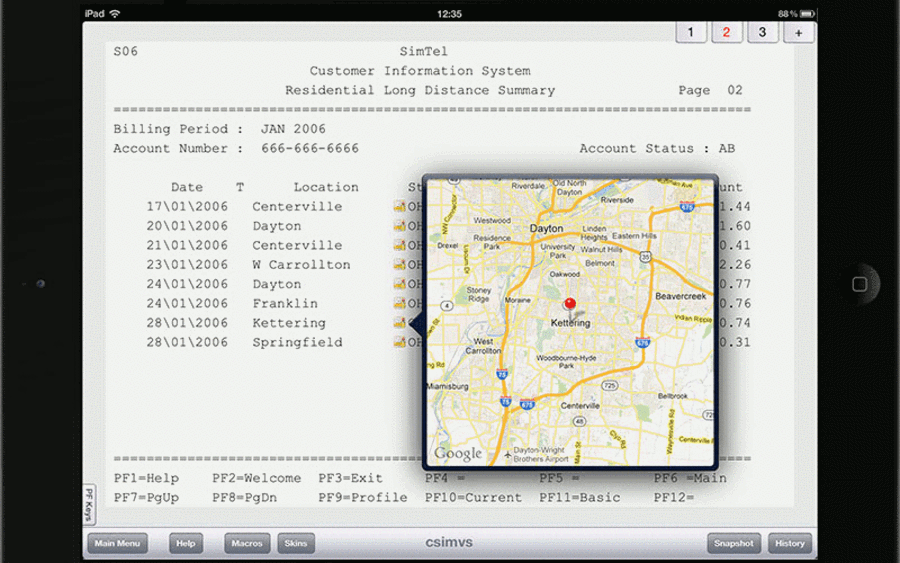Open map icon for Springfield row
This screenshot has width=900, height=563.
tap(399, 342)
